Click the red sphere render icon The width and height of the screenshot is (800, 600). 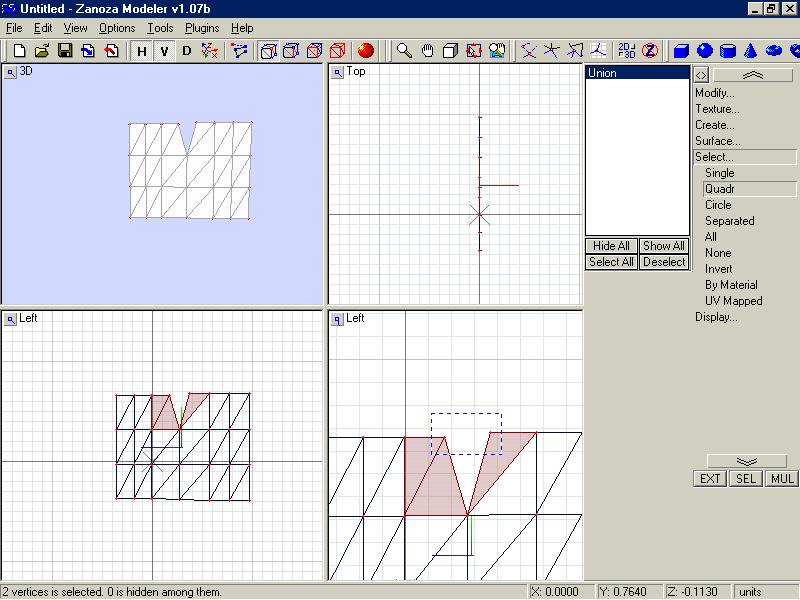tap(366, 51)
